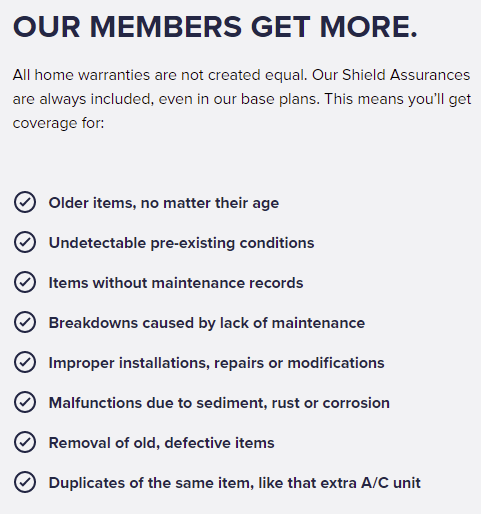Image resolution: width=481 pixels, height=514 pixels.
Task: Click the checkmark next to Undetectable pre-existing conditions
Action: (25, 242)
